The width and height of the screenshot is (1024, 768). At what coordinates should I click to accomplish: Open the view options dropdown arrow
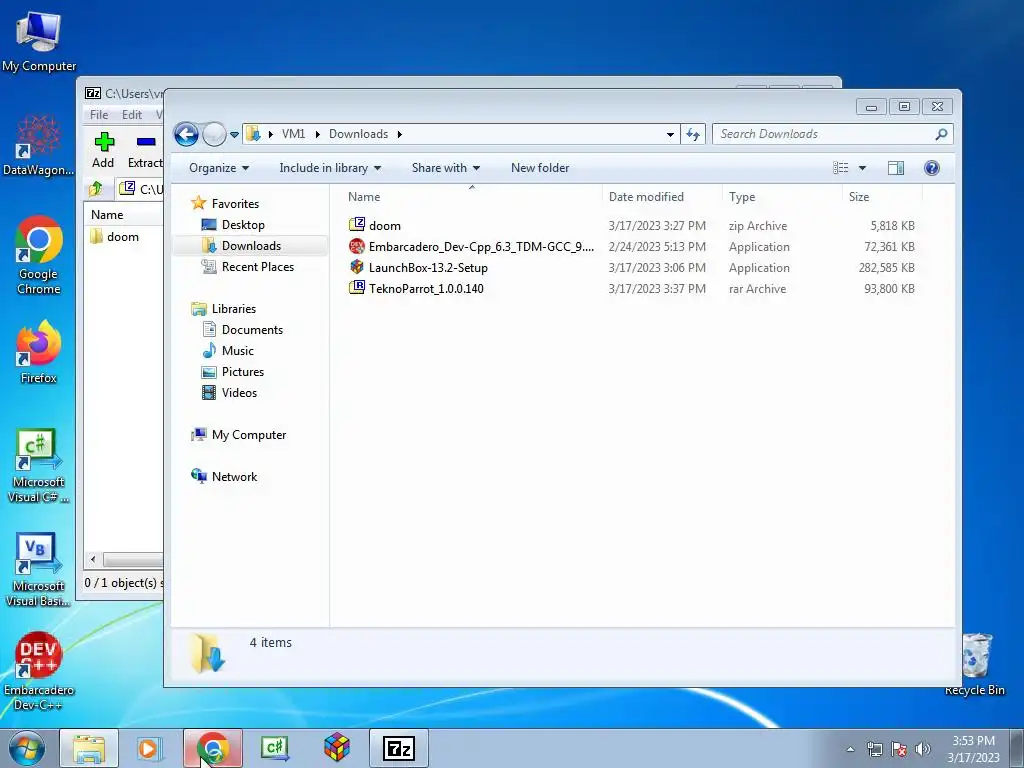tap(862, 168)
